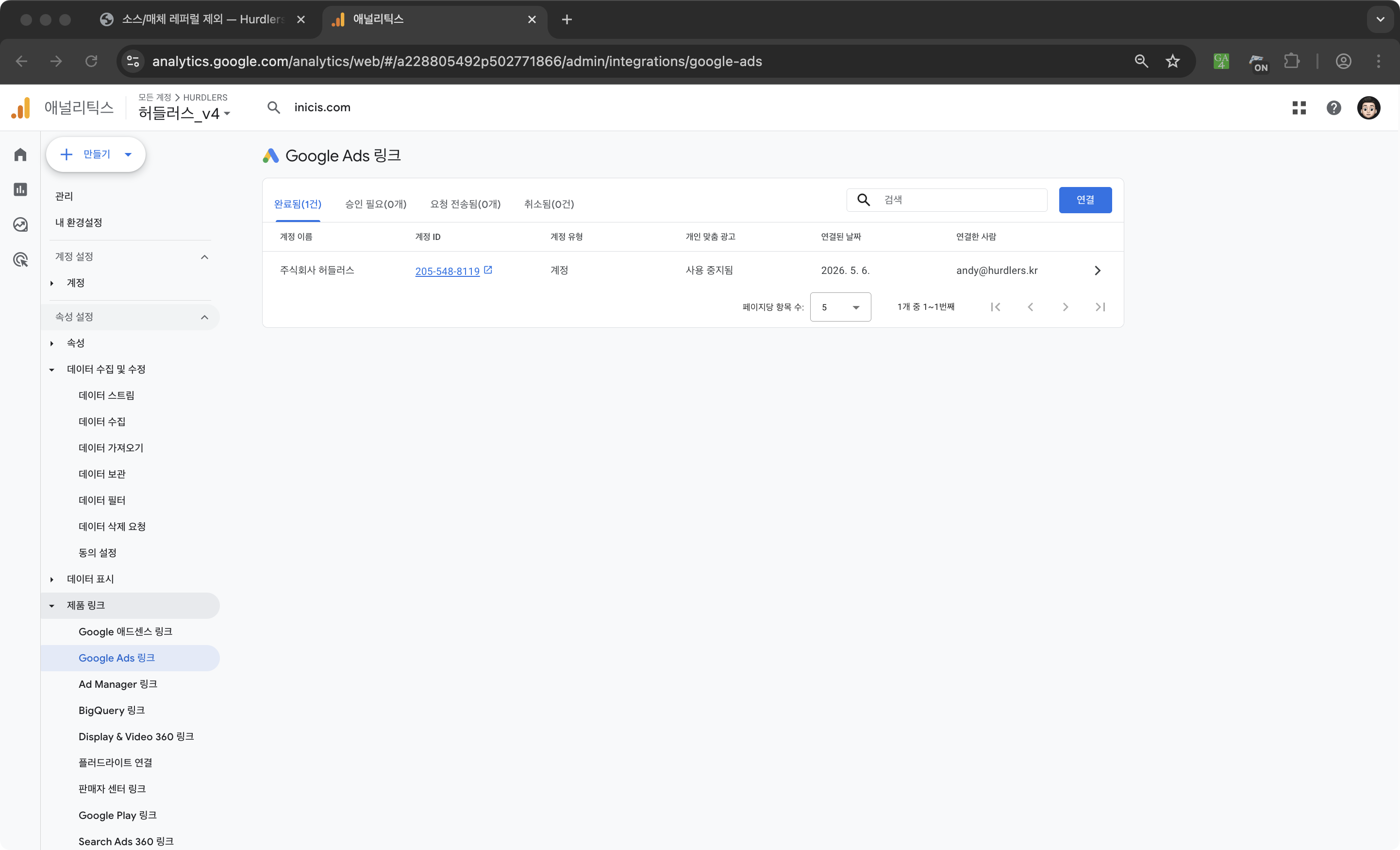
Task: Open row details arrow for 주식회사 허들러스
Action: click(1097, 271)
